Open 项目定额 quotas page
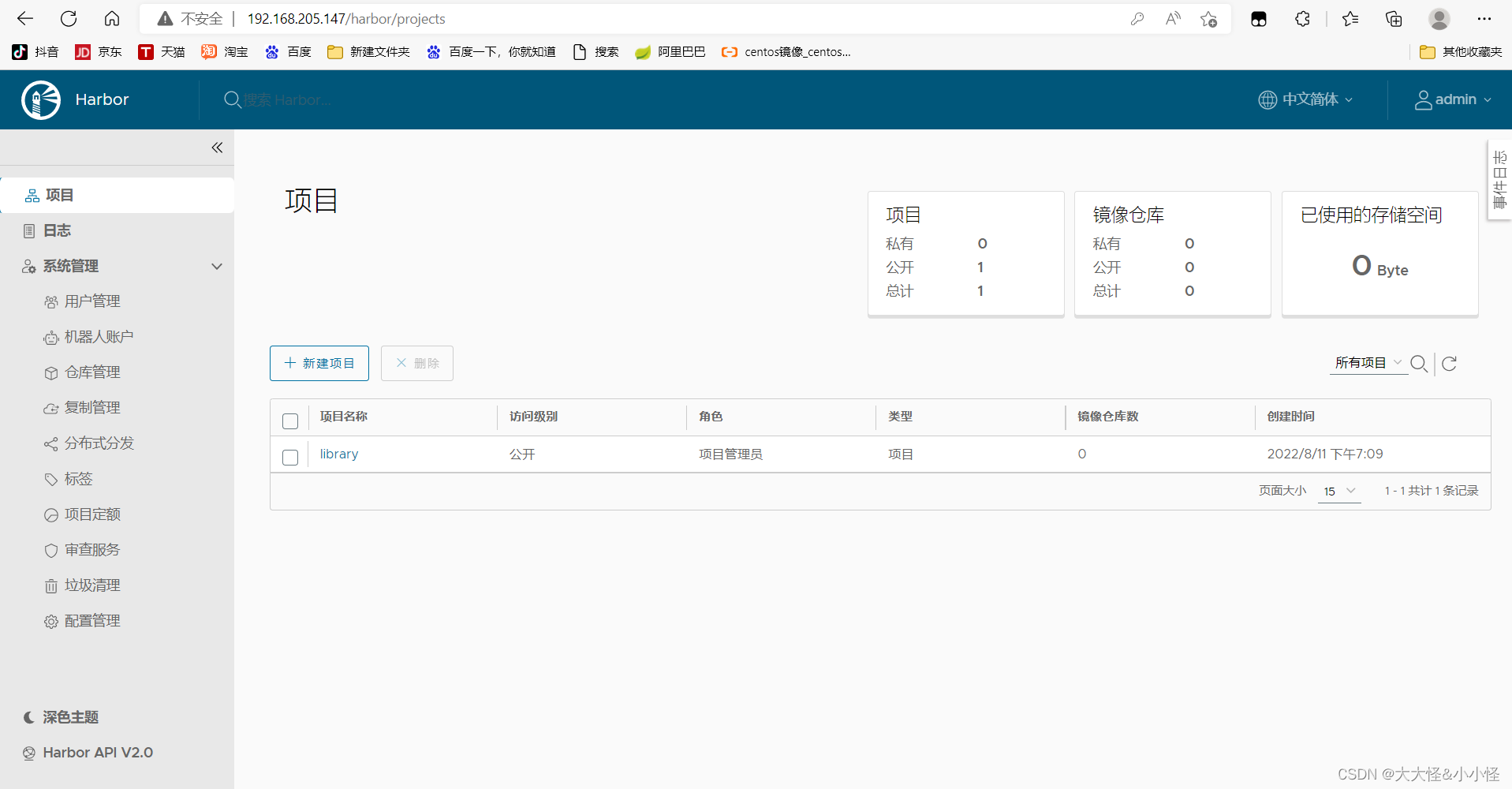This screenshot has width=1512, height=789. coord(92,514)
